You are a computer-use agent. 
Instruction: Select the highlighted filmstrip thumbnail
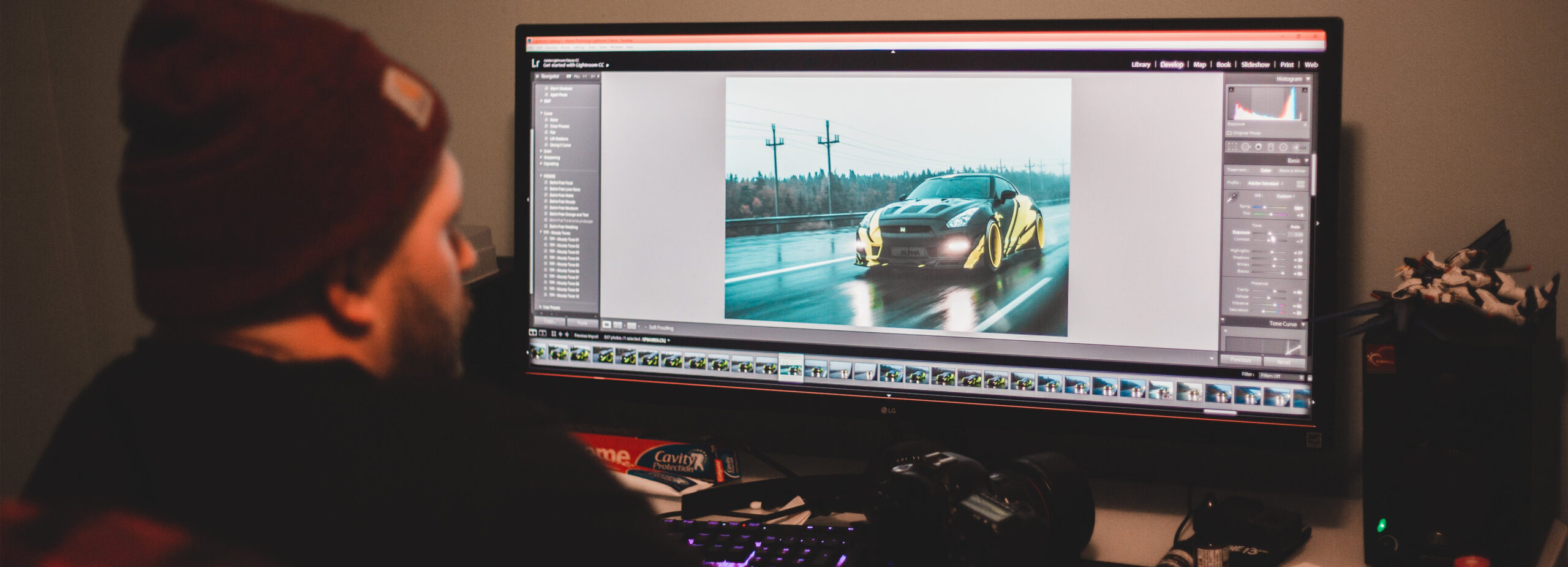(791, 368)
